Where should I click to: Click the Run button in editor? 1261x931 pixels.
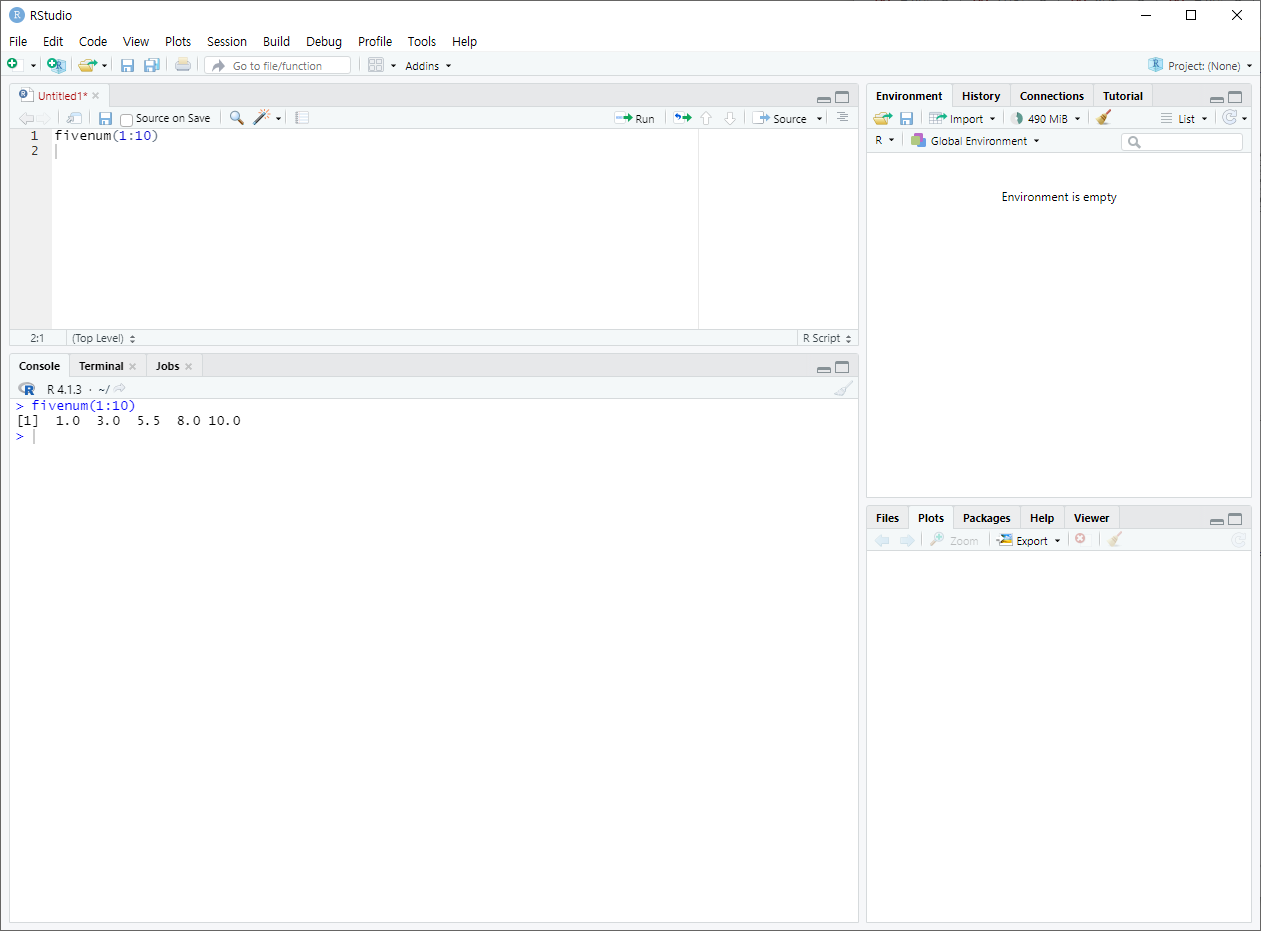pos(635,118)
